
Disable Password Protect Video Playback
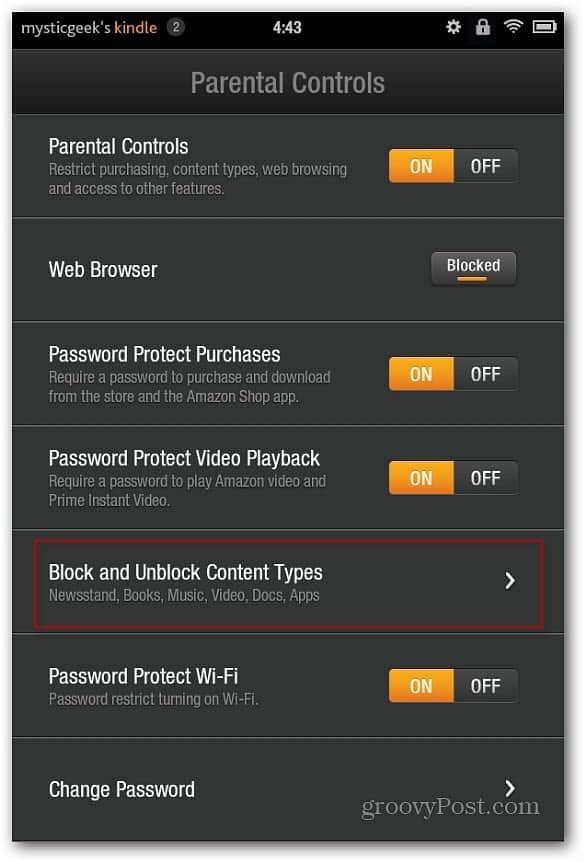[x=486, y=478]
